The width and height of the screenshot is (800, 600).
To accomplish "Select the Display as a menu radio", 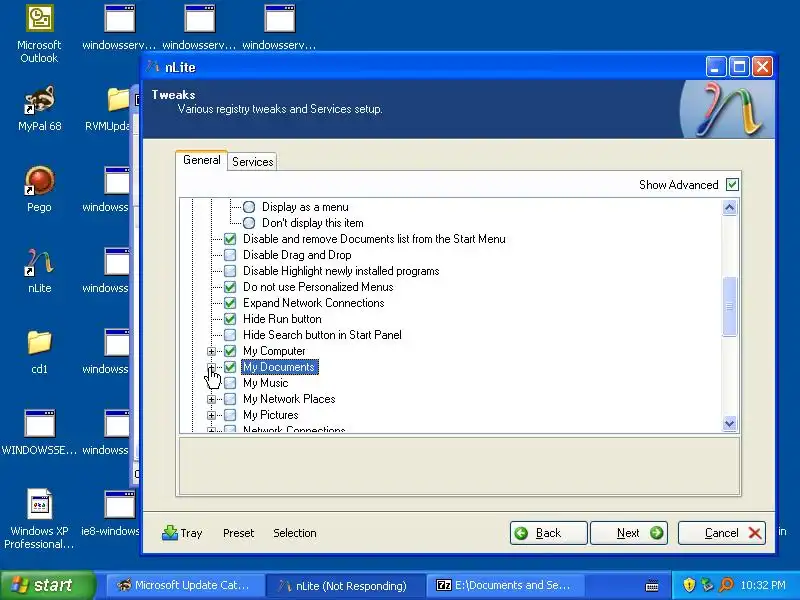I will 249,207.
